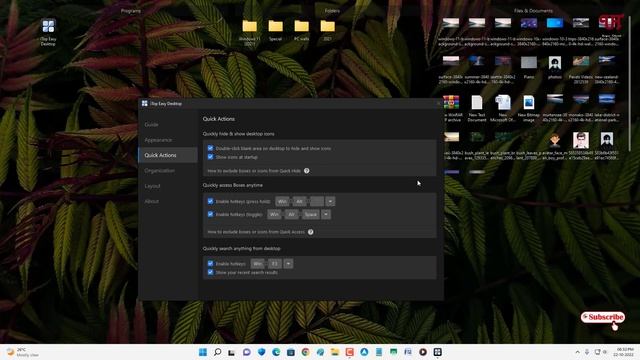Open the dark round play-button app on taskbar
Image resolution: width=640 pixels, height=360 pixels.
[423, 352]
